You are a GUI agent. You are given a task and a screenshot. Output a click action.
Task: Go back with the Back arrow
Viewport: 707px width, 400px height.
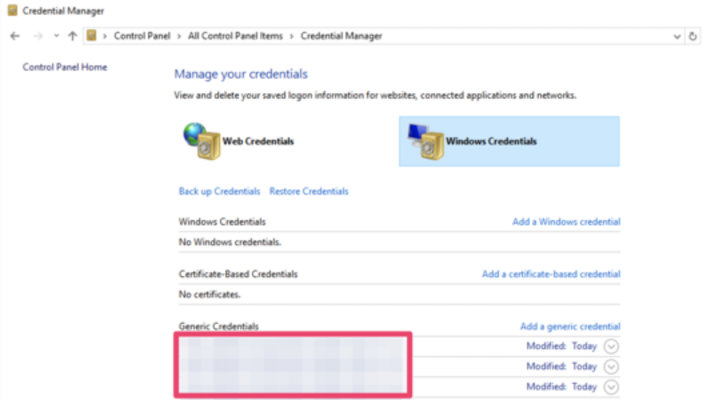[14, 35]
